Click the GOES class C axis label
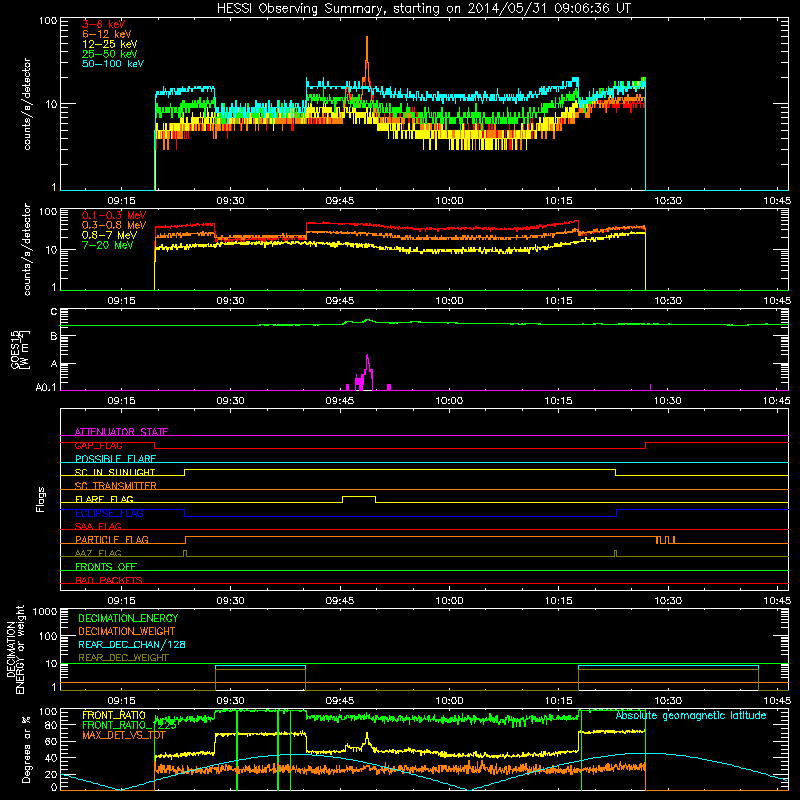 [x=54, y=312]
